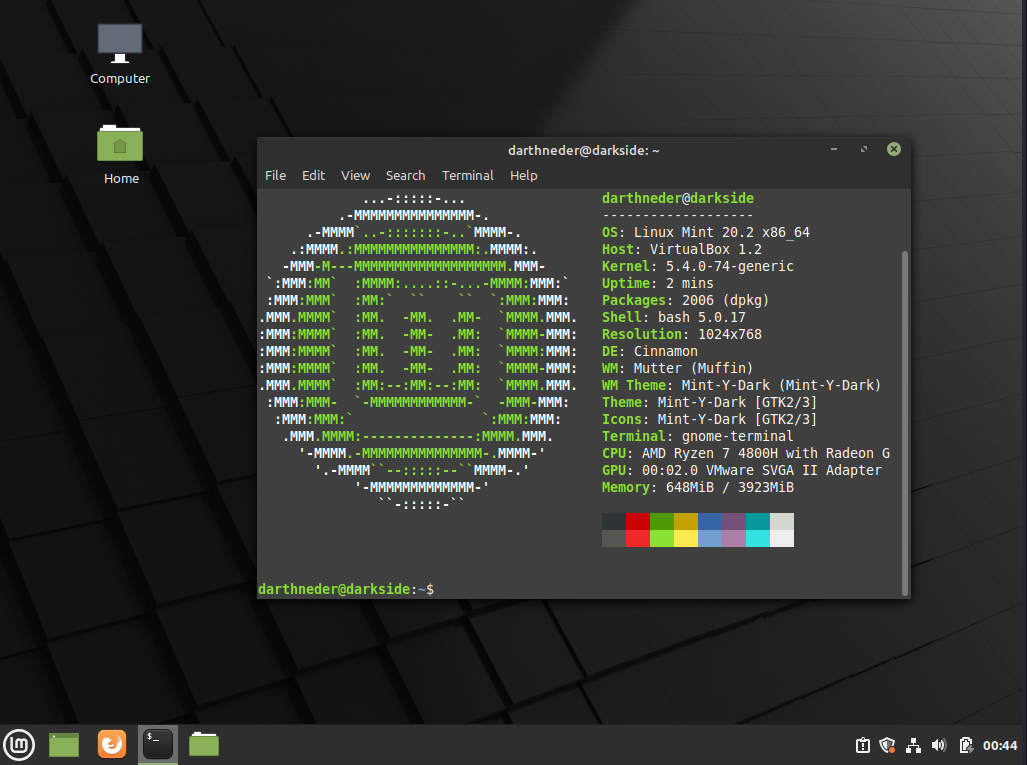Open the network tray icon
Image resolution: width=1027 pixels, height=765 pixels.
(x=913, y=745)
